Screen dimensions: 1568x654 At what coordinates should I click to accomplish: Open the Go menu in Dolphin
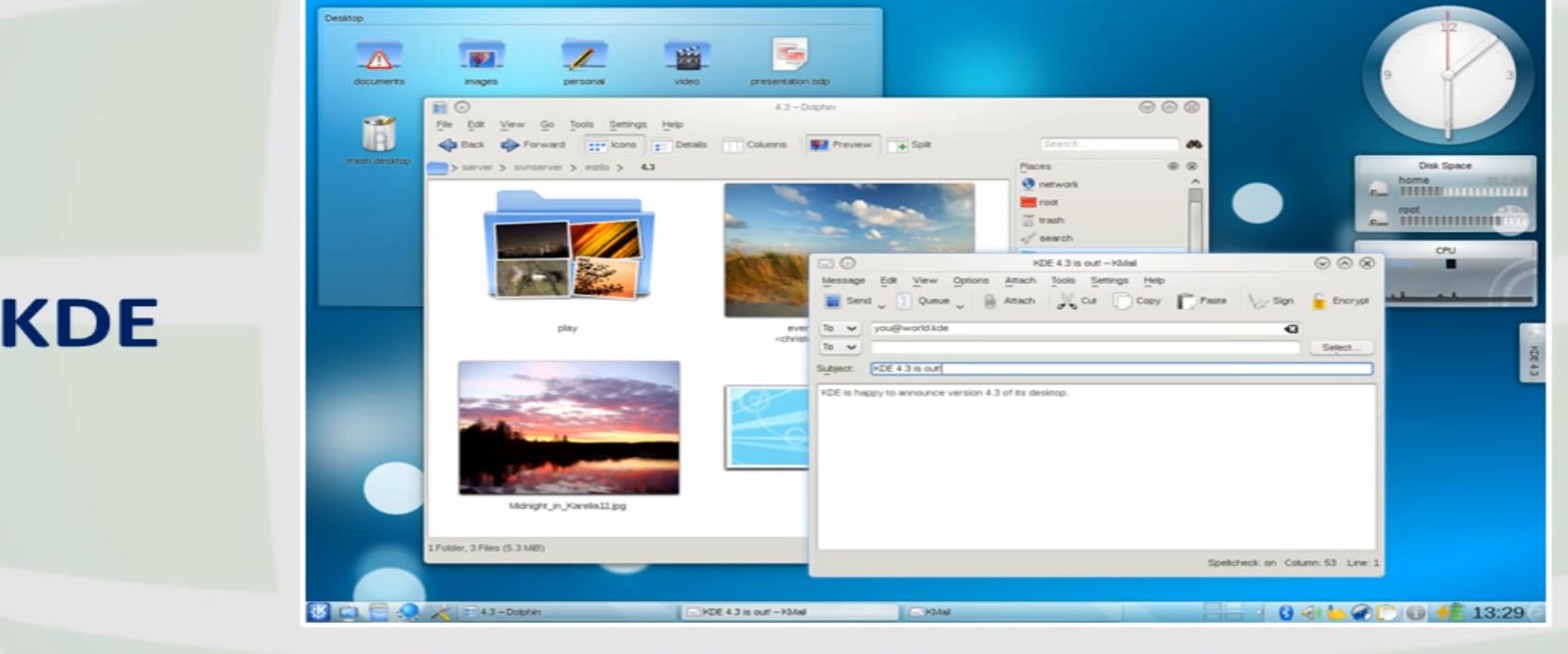click(547, 124)
